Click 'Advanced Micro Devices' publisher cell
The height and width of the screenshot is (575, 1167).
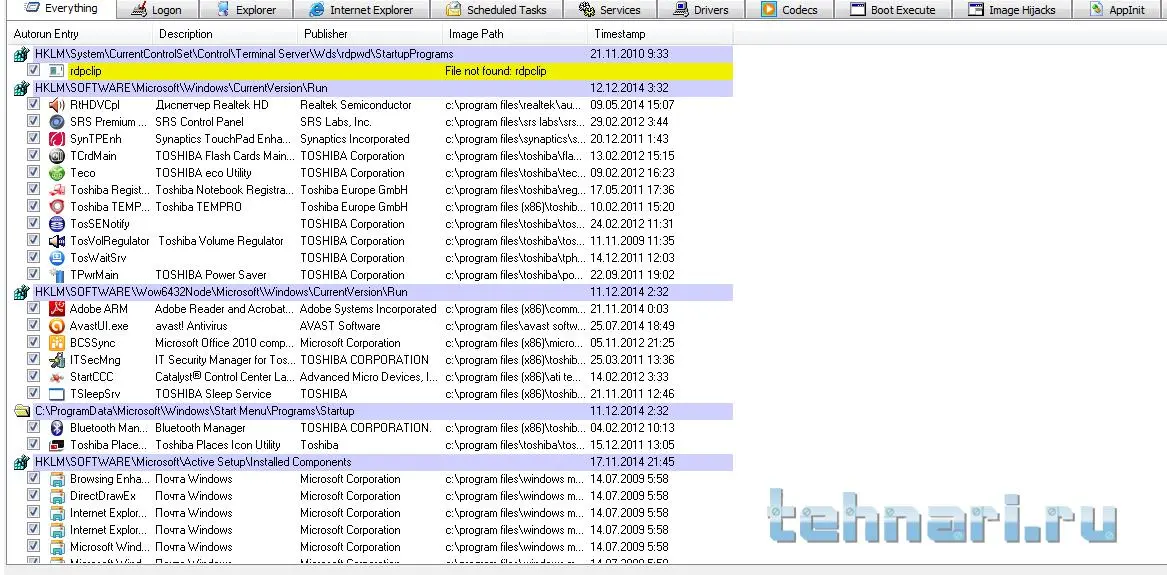[x=369, y=377]
